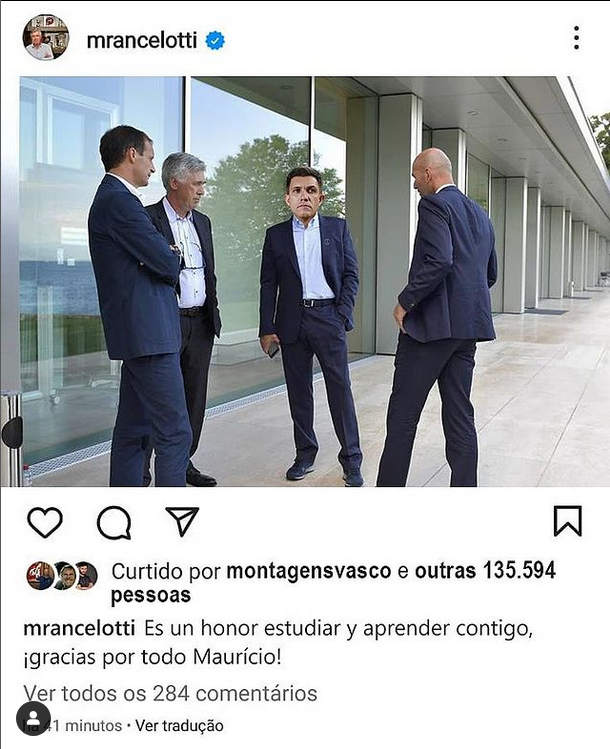
Task: Click Ver tradução link
Action: [x=179, y=726]
